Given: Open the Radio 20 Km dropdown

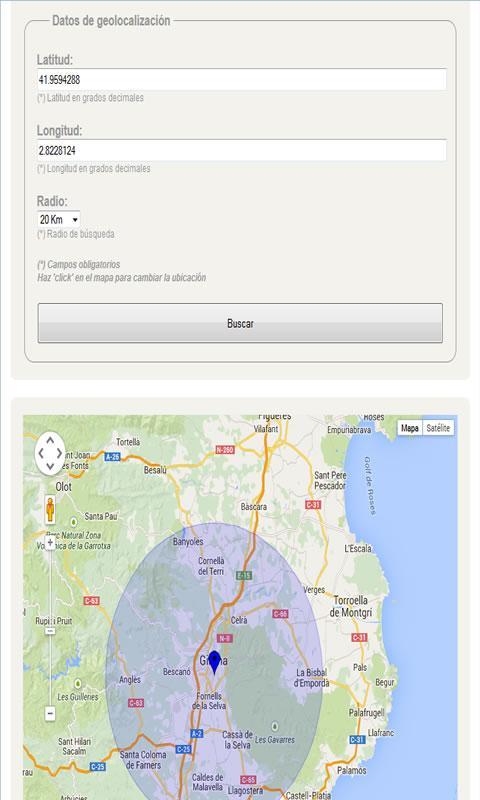Looking at the screenshot, I should (59, 220).
